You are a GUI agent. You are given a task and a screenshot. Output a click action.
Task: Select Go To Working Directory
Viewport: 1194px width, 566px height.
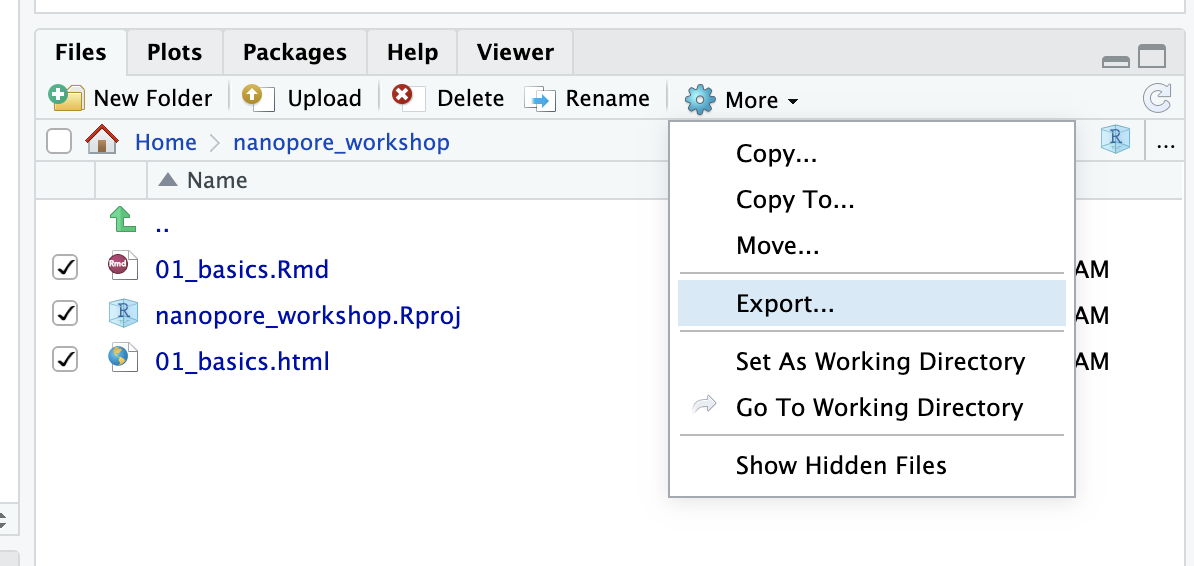[x=871, y=407]
